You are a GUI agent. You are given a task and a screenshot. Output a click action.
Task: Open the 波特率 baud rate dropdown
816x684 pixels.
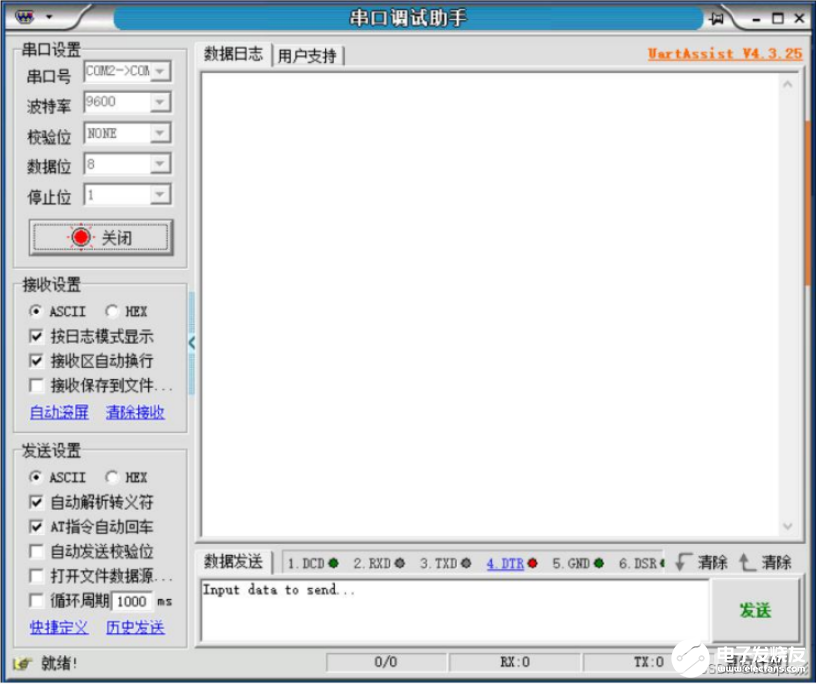tap(157, 102)
